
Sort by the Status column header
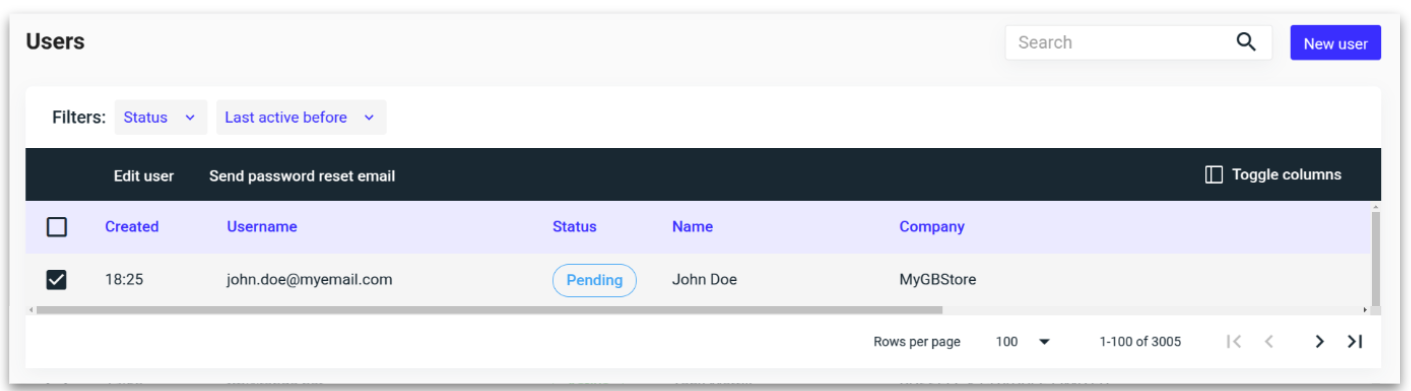coord(574,227)
